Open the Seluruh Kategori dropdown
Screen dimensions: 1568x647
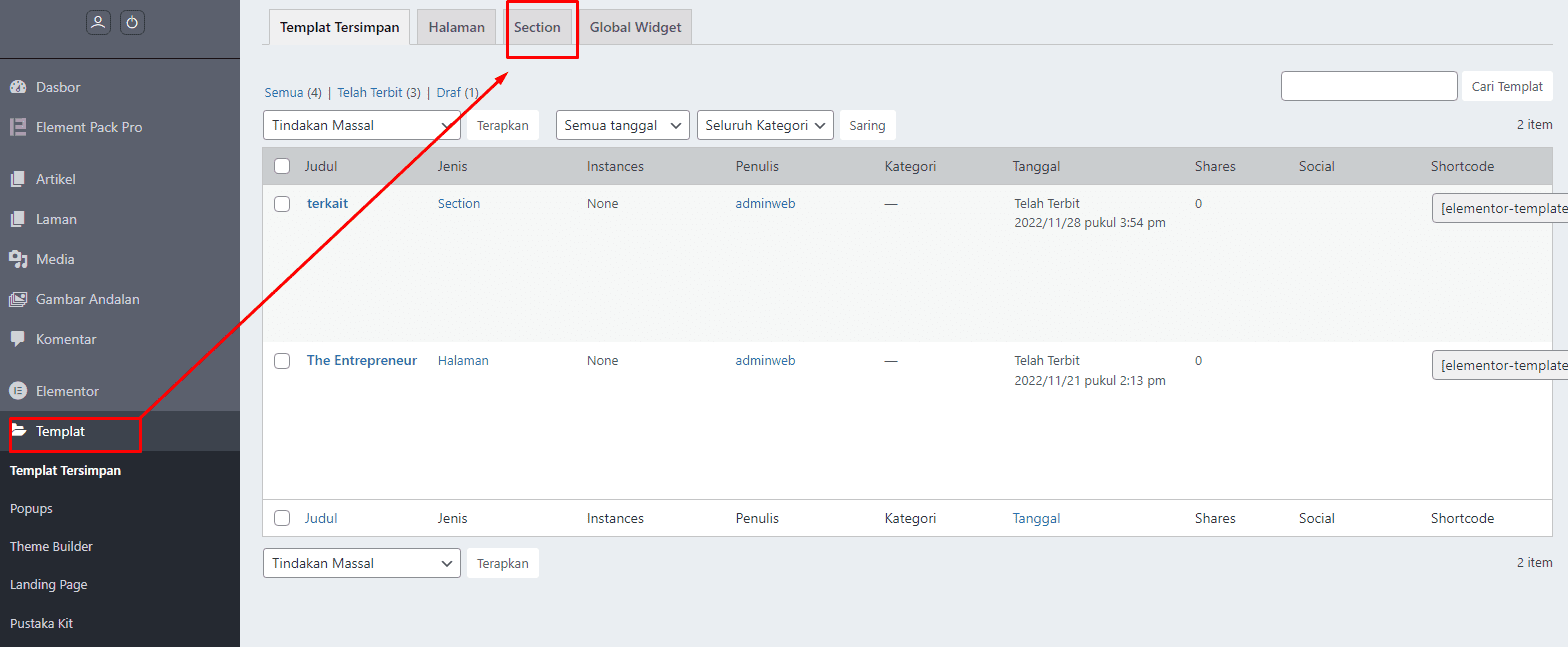coord(764,125)
